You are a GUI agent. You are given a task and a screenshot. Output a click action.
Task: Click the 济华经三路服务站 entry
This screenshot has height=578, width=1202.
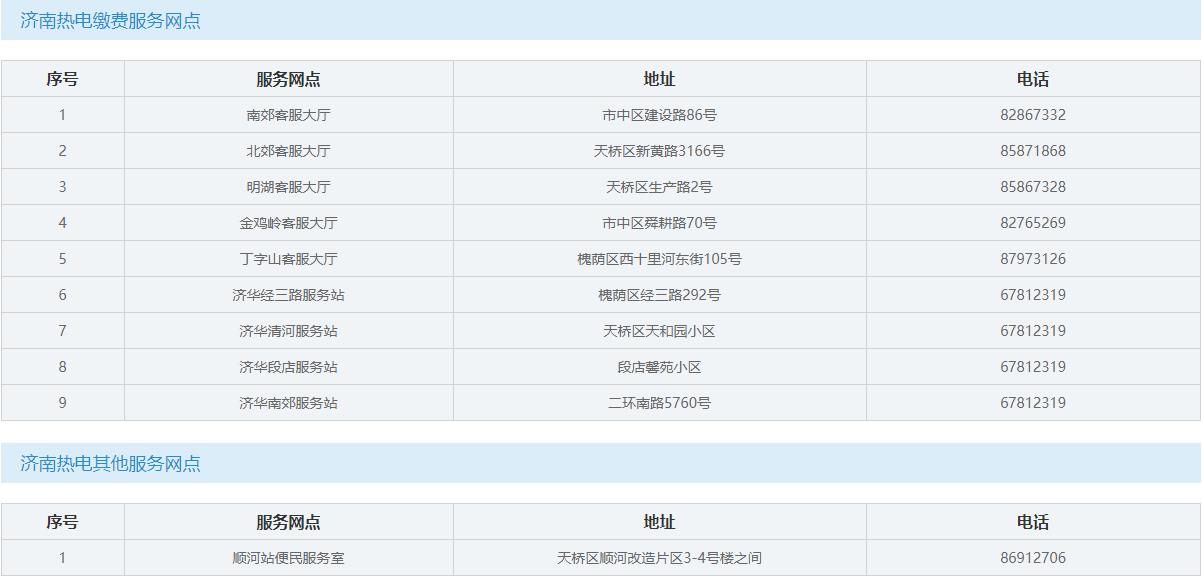[x=288, y=295]
